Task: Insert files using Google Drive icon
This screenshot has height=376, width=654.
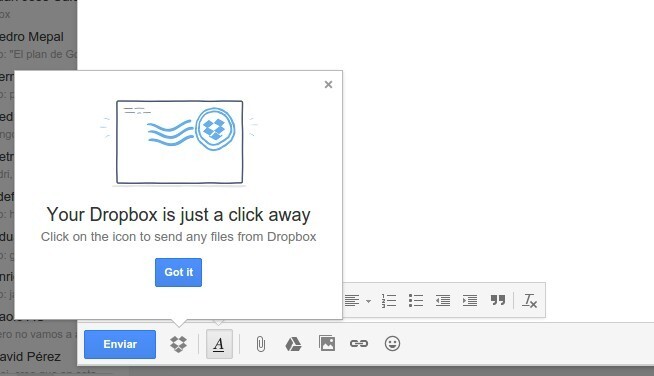Action: [293, 344]
